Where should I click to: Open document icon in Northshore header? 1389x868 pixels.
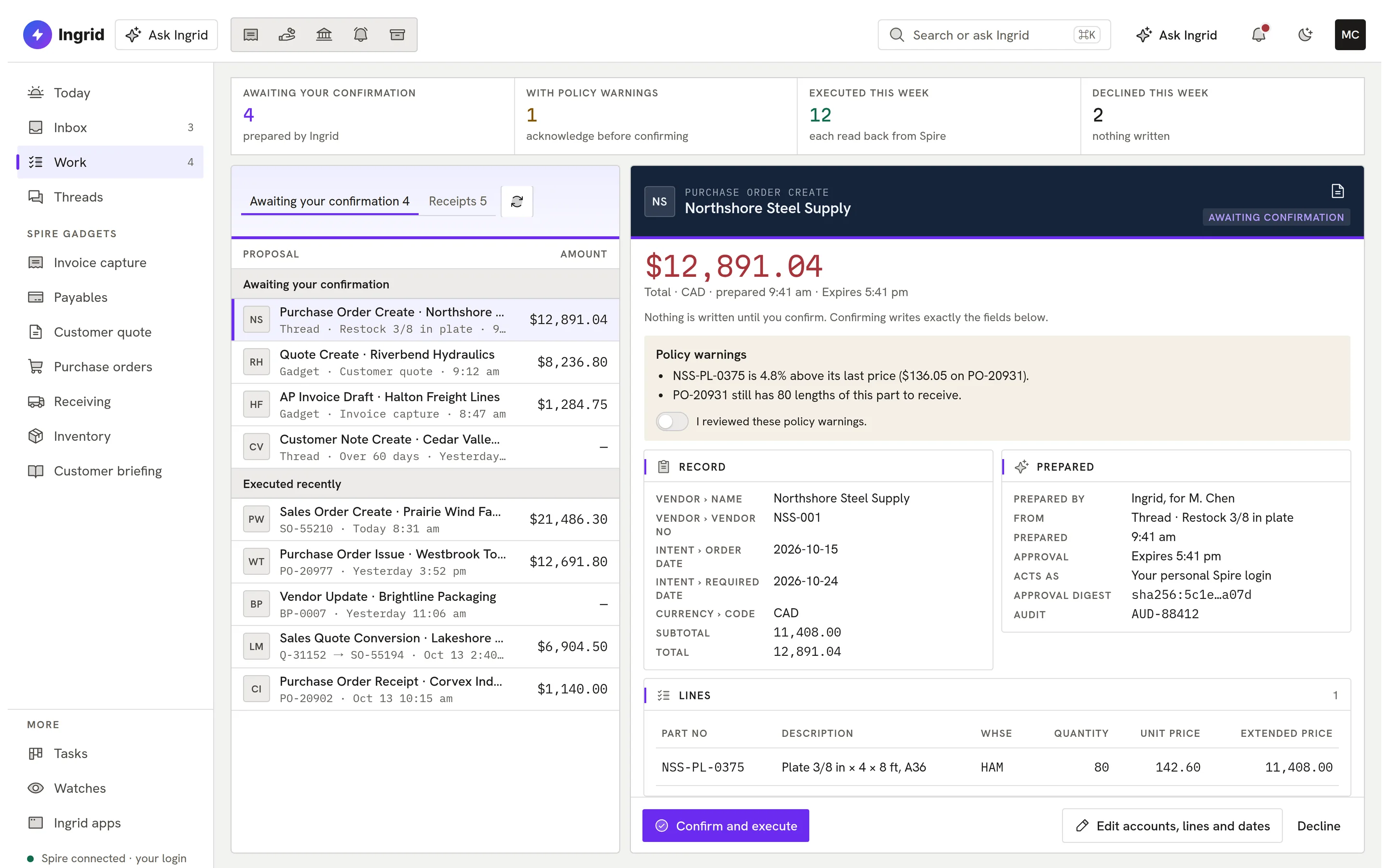(1337, 191)
